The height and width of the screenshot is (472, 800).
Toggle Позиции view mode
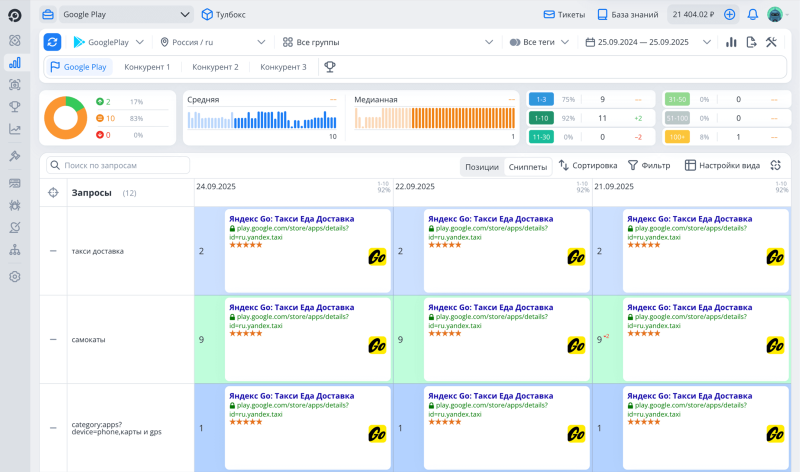pos(481,166)
